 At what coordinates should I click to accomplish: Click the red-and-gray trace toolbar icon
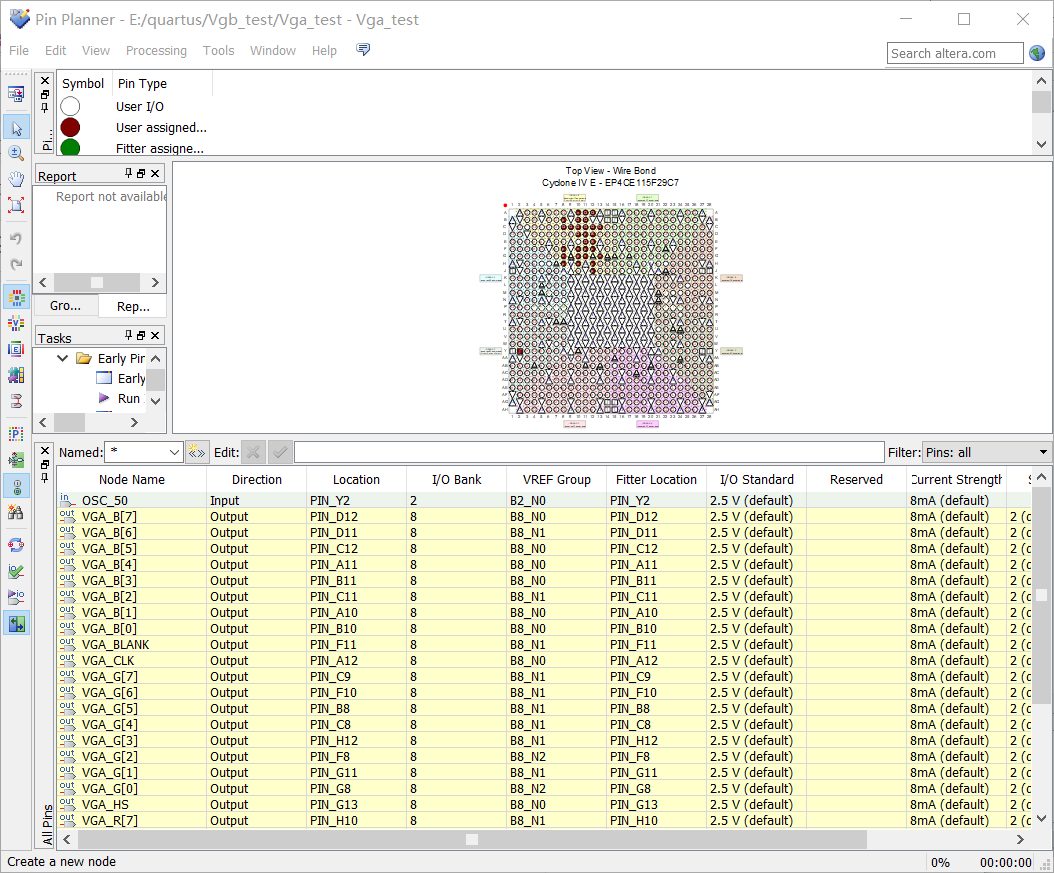[x=16, y=401]
